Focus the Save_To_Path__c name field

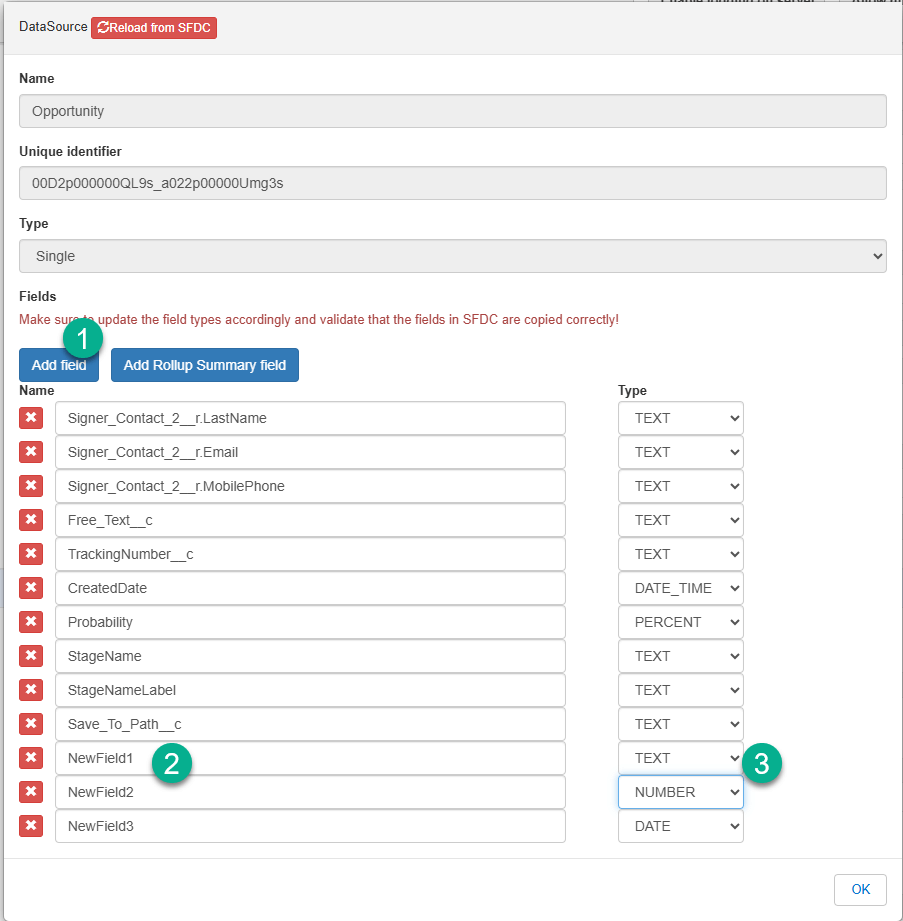click(x=310, y=724)
